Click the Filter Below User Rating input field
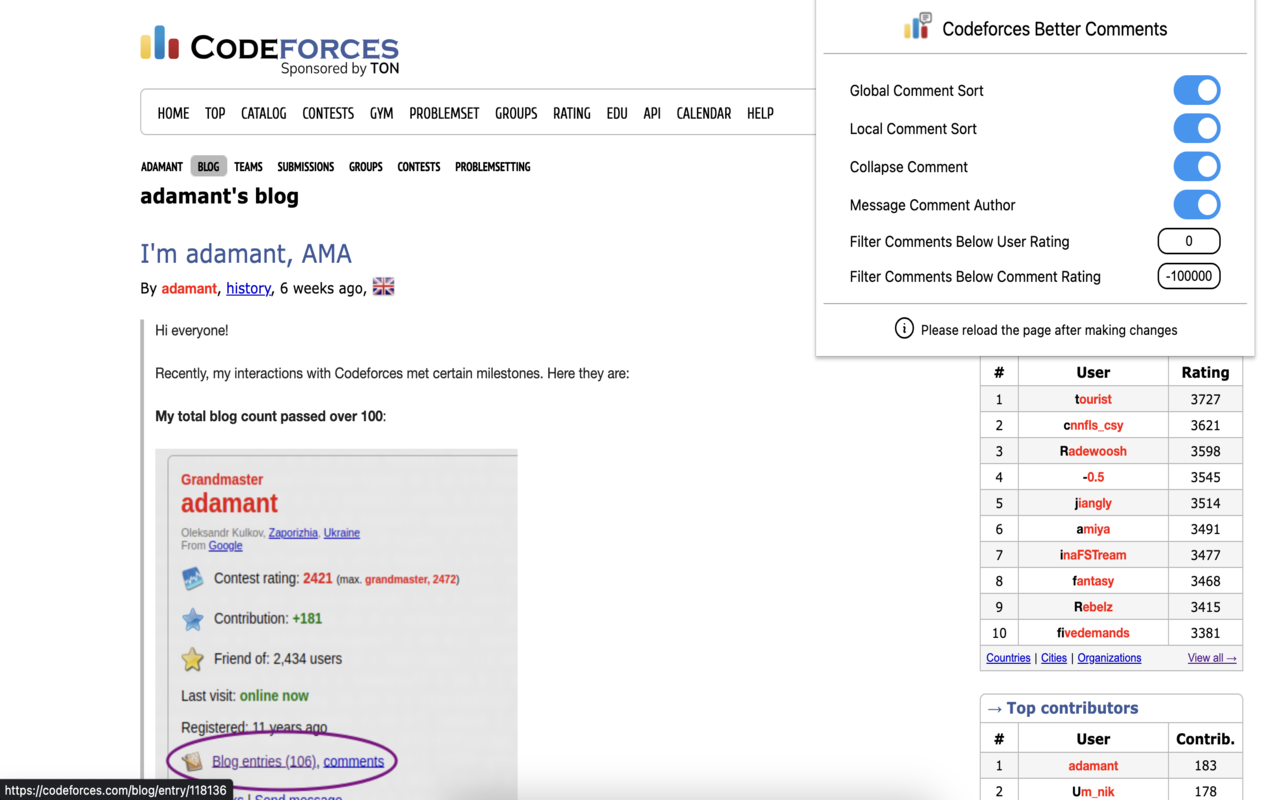Screen dimensions: 1280x800 point(1189,240)
